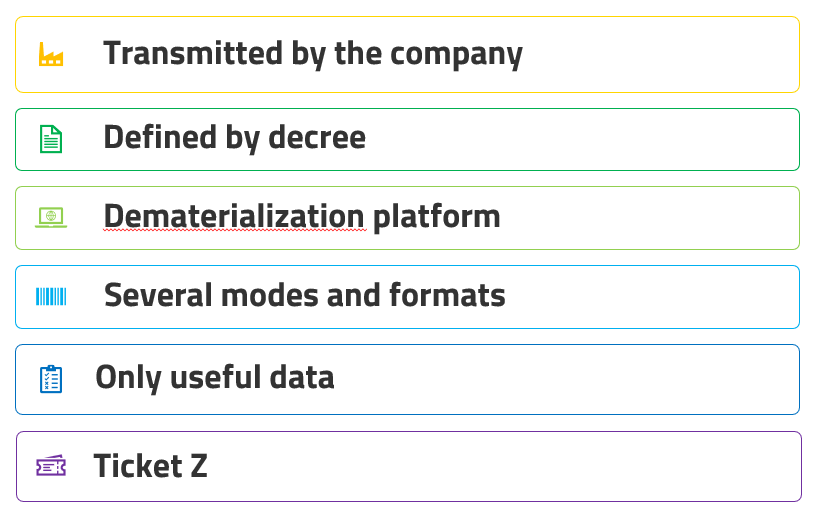Click blank space inside dark-green-bordered box
The image size is (825, 518).
[x=579, y=139]
